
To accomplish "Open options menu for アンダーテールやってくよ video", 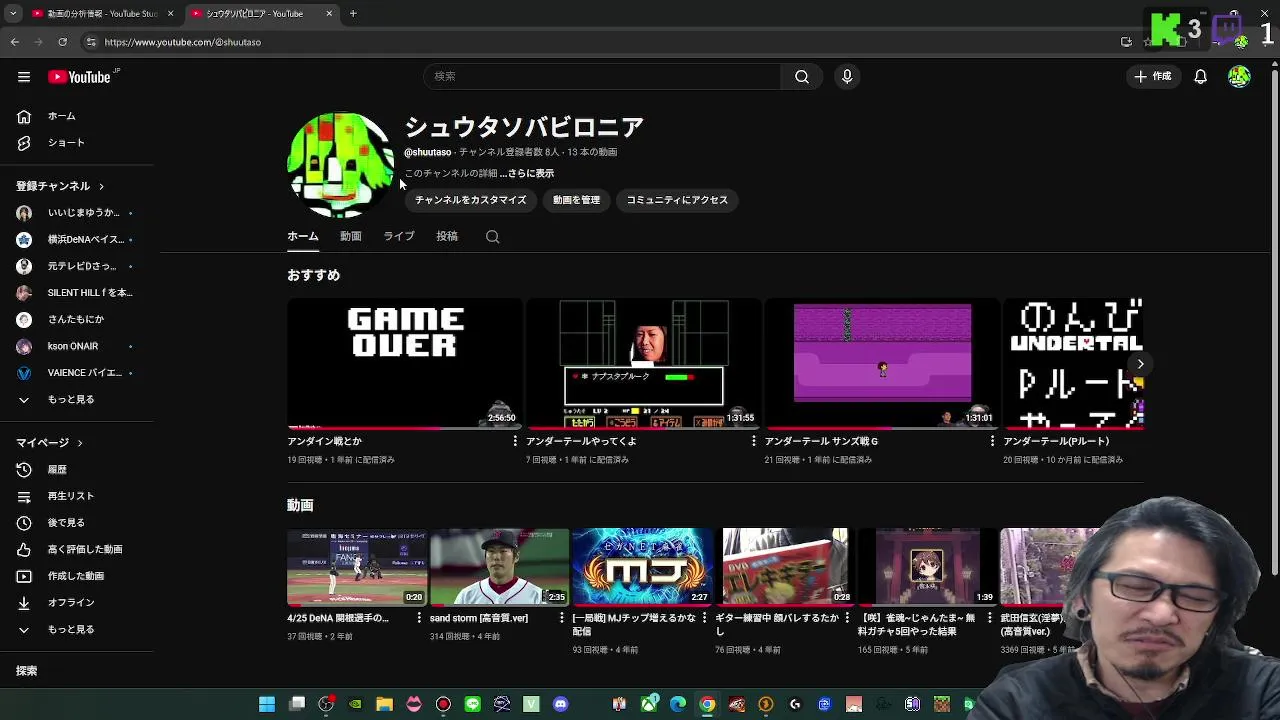I will [753, 441].
